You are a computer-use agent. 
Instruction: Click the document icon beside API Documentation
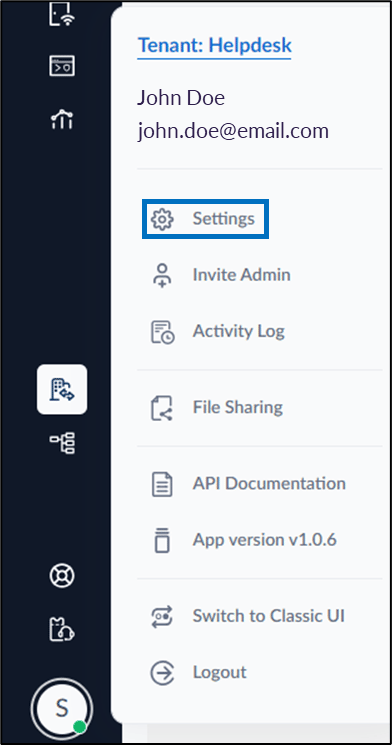(162, 484)
